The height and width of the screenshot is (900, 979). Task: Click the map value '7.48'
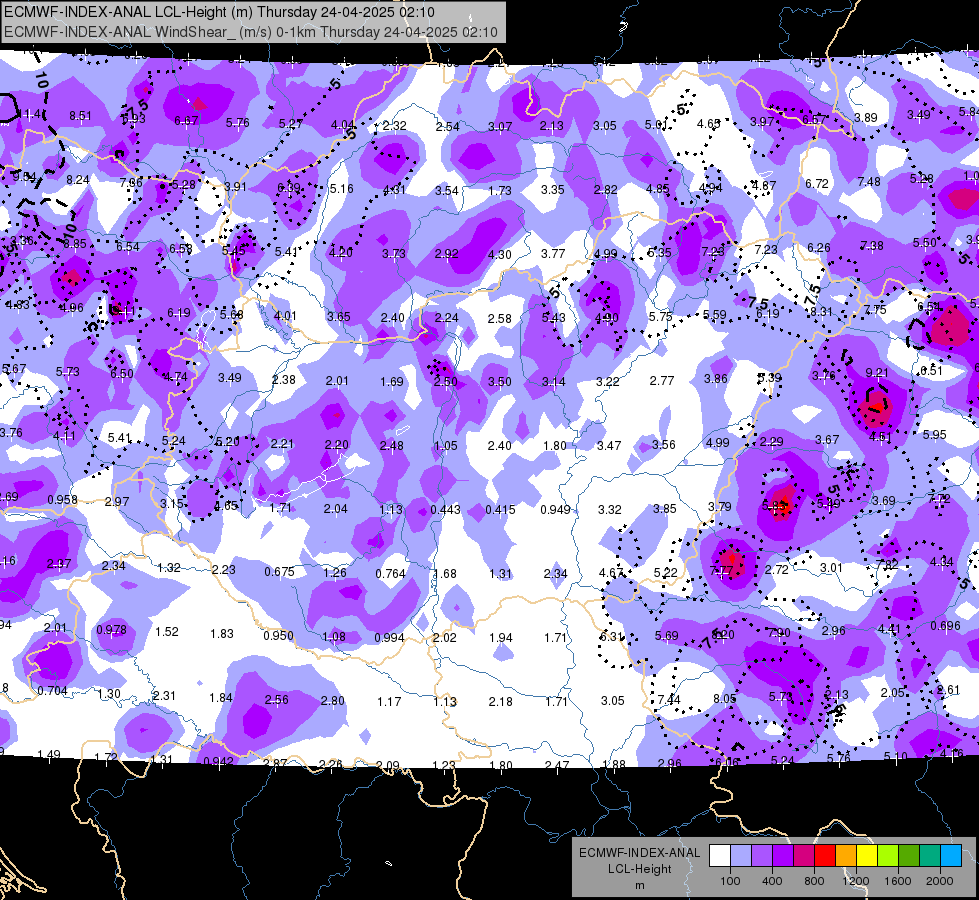point(869,182)
